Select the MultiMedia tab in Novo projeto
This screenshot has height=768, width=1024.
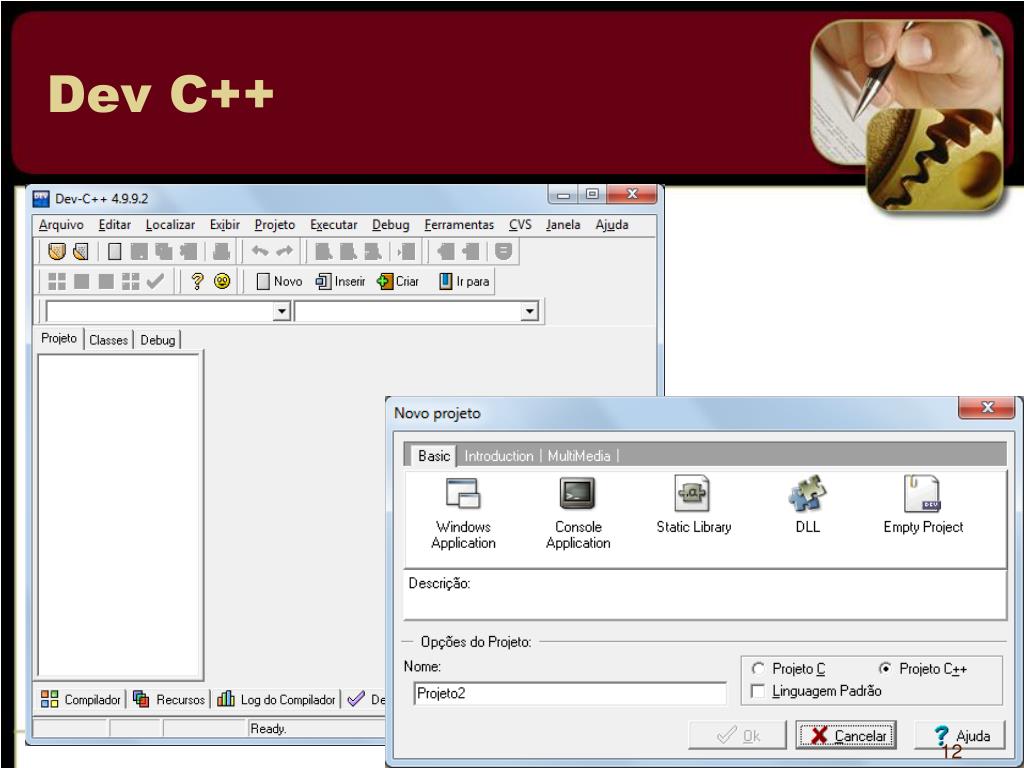coord(579,456)
